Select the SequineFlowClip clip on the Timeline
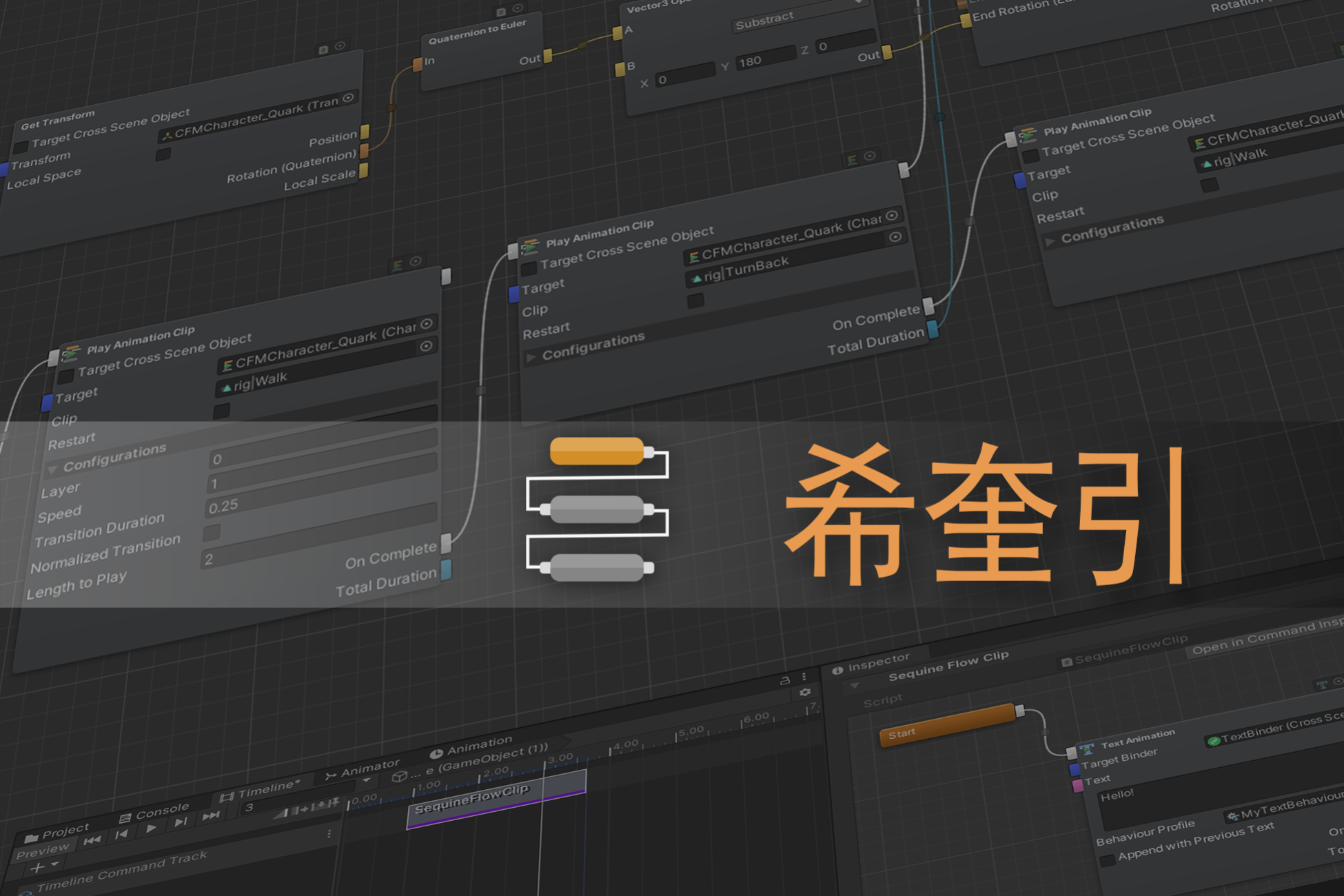This screenshot has width=1344, height=896. [497, 799]
